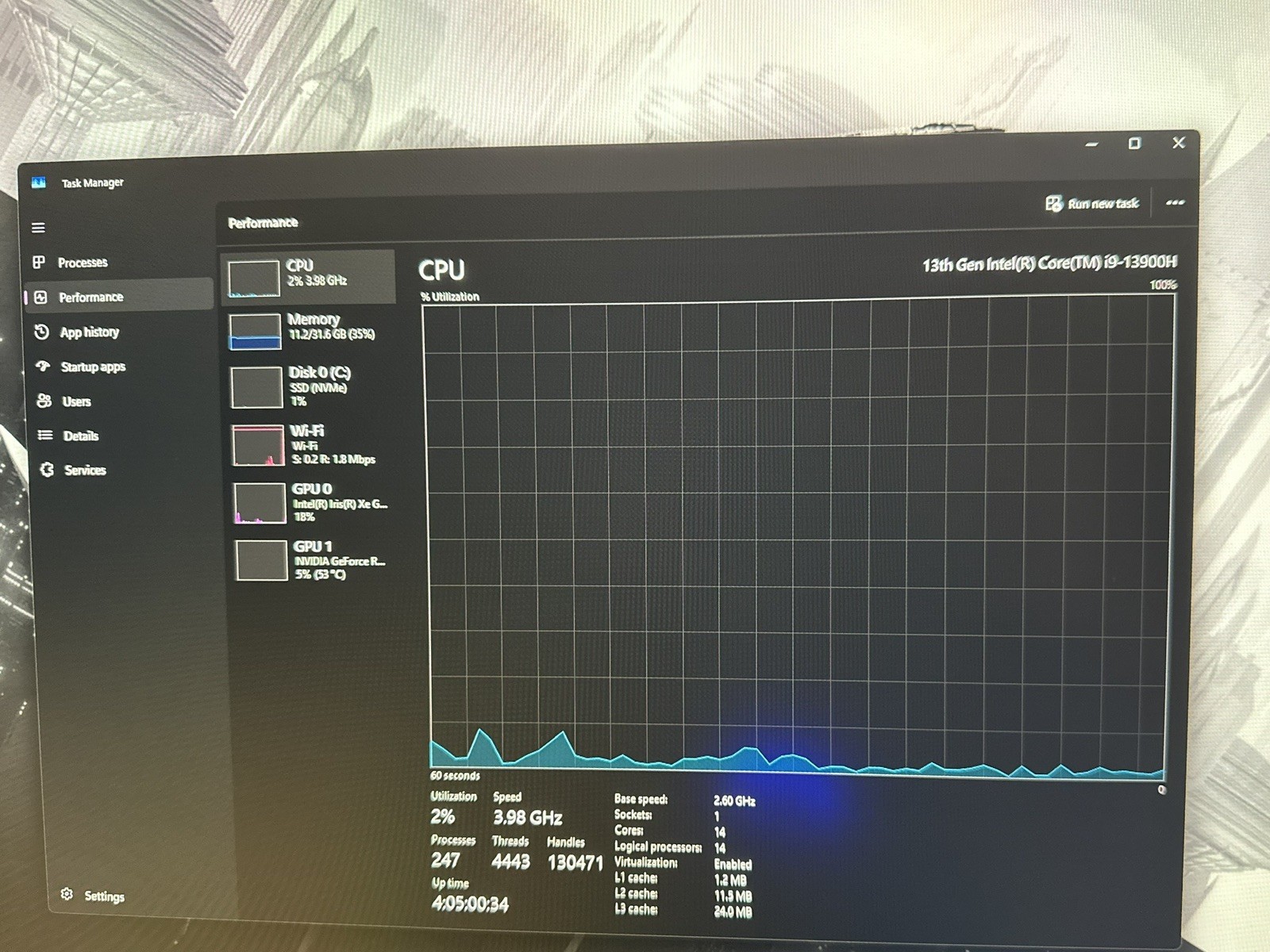Open the App history icon
This screenshot has width=1270, height=952.
point(42,332)
